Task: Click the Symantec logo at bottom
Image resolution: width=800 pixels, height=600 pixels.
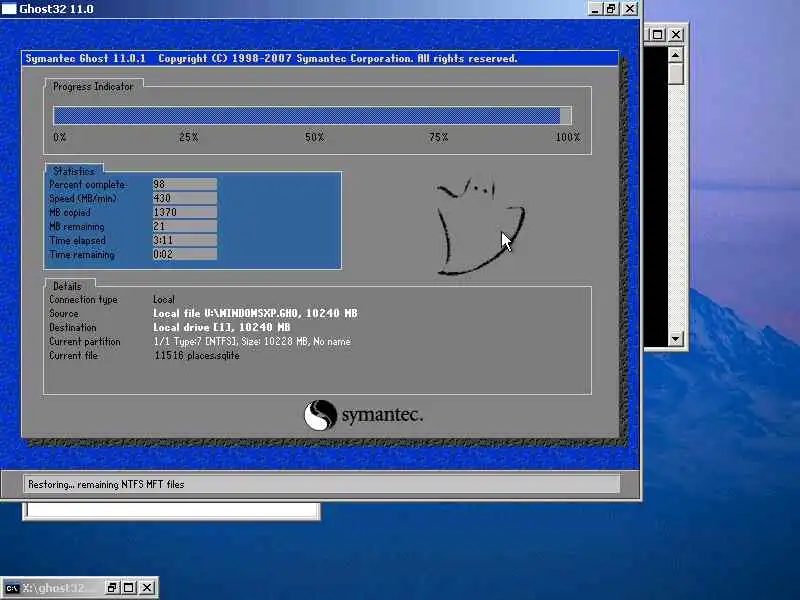Action: tap(363, 415)
